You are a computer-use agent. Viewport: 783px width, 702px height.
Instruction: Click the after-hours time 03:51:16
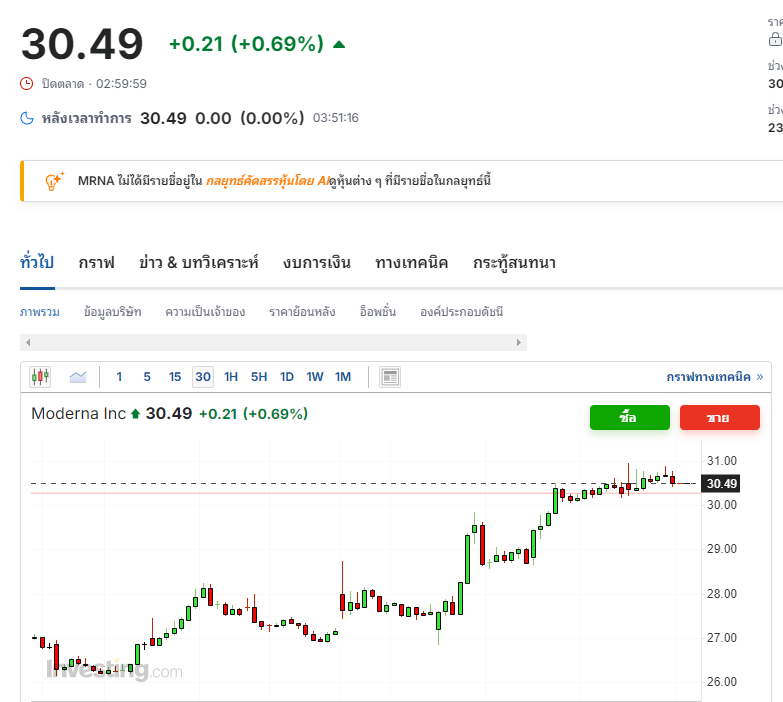pyautogui.click(x=336, y=118)
